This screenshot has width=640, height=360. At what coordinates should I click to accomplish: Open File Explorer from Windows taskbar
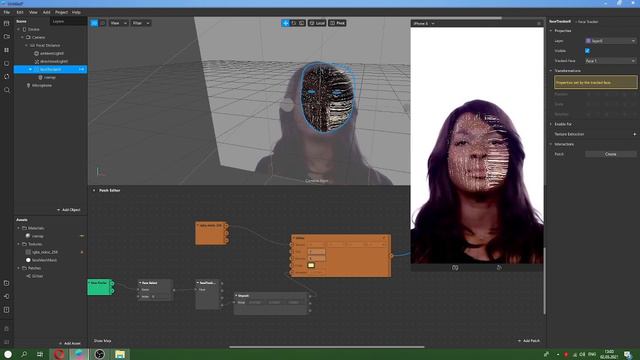click(x=120, y=354)
